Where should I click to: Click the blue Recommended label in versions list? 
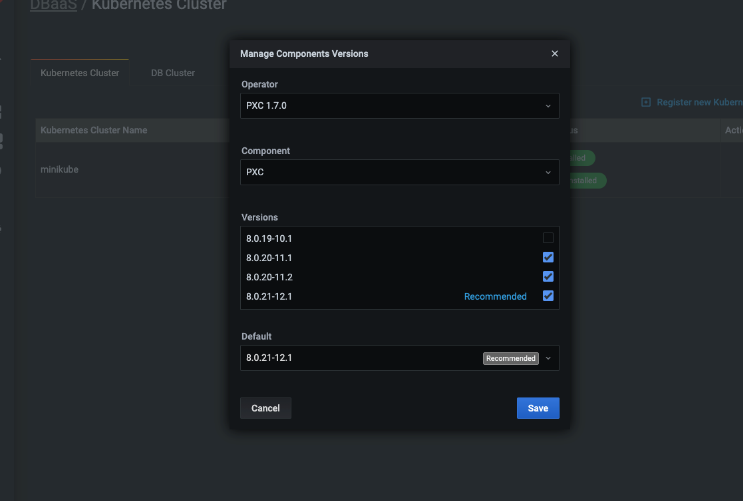point(495,297)
